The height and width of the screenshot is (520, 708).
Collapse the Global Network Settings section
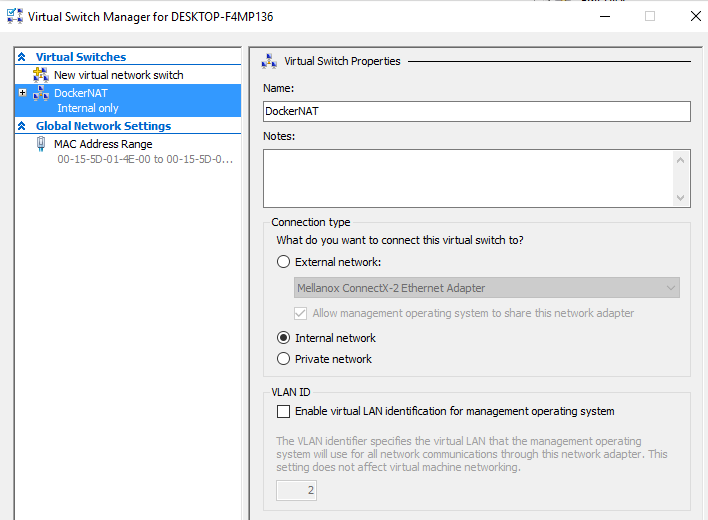pyautogui.click(x=22, y=127)
